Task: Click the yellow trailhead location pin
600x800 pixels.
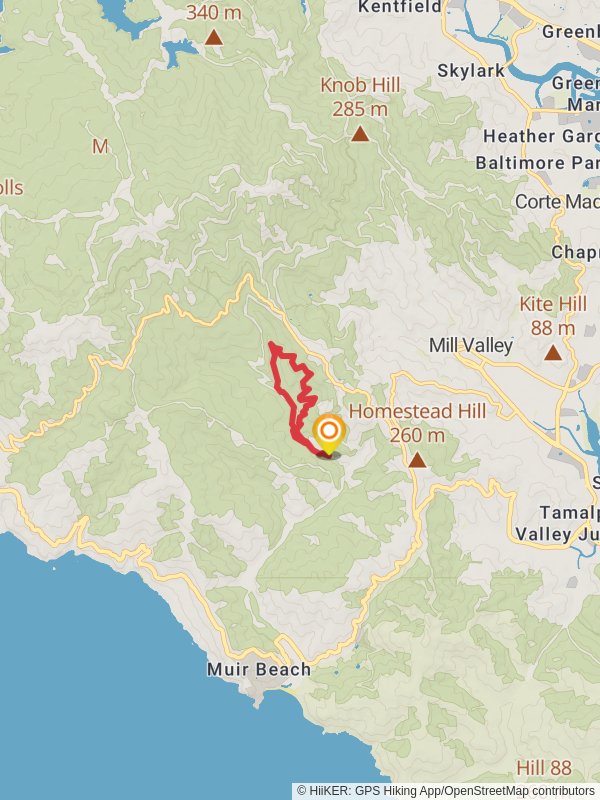Action: [329, 435]
